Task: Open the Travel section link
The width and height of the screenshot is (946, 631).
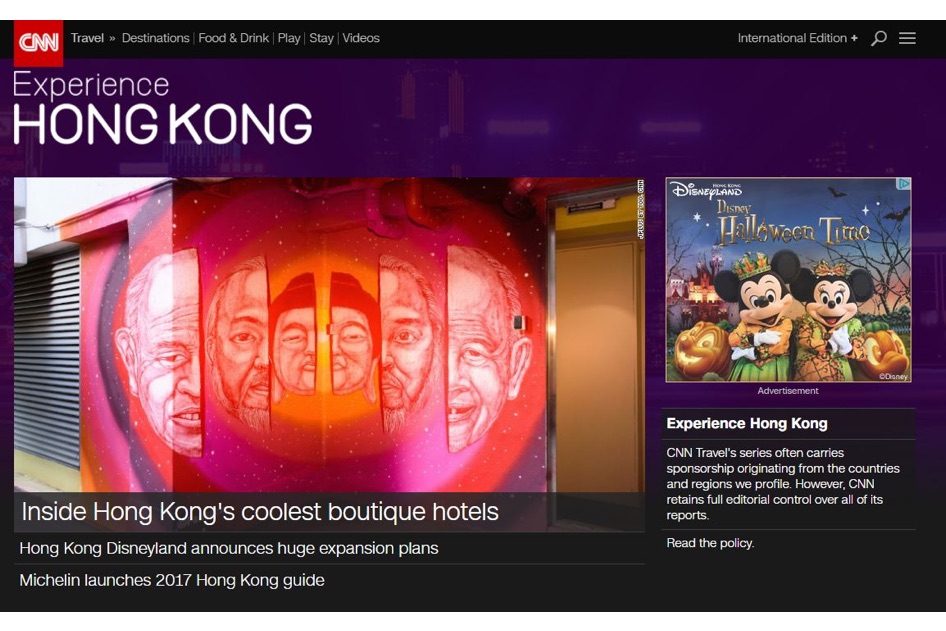Action: [87, 38]
